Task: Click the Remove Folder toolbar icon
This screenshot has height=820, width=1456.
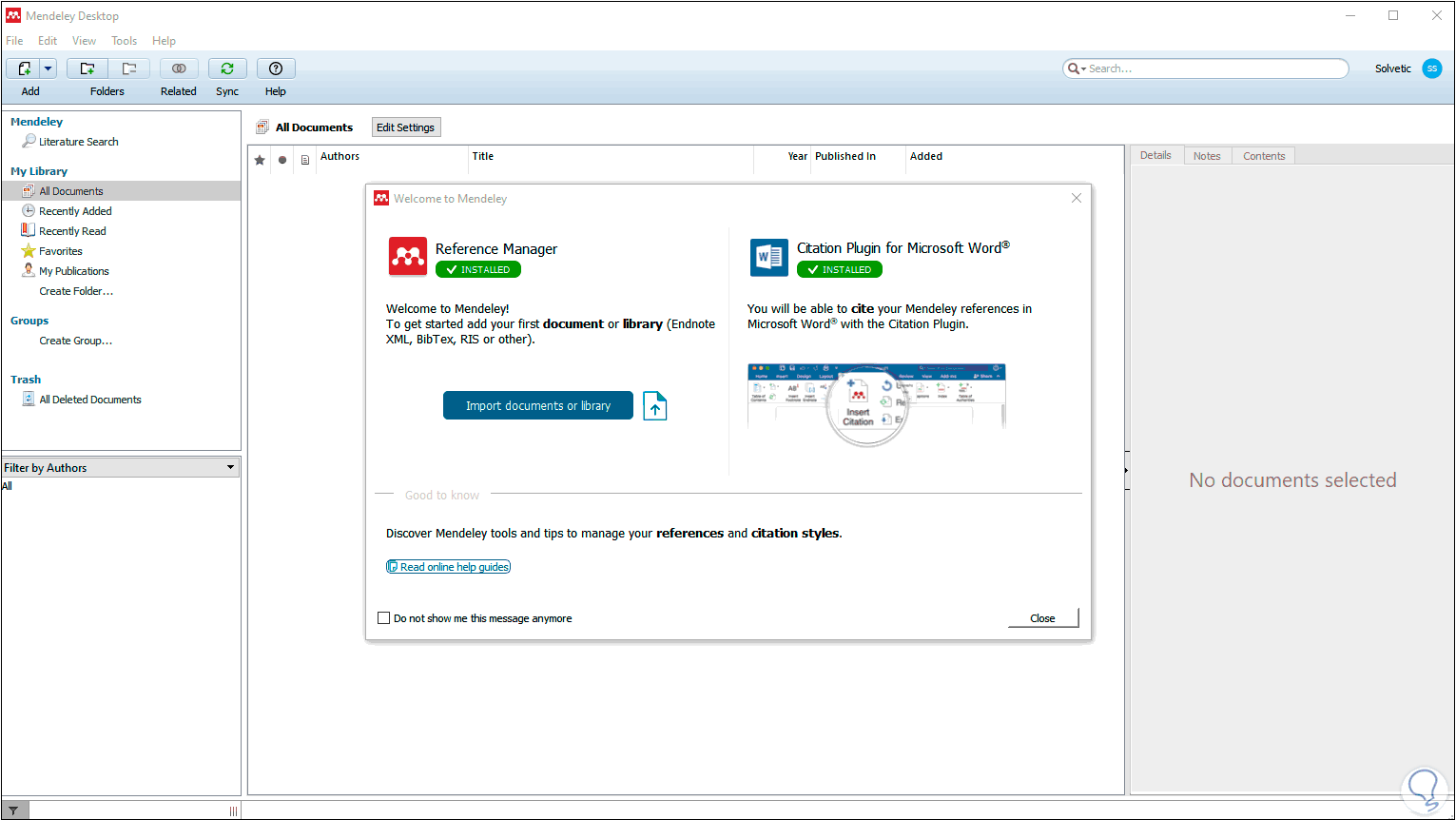Action: tap(128, 68)
